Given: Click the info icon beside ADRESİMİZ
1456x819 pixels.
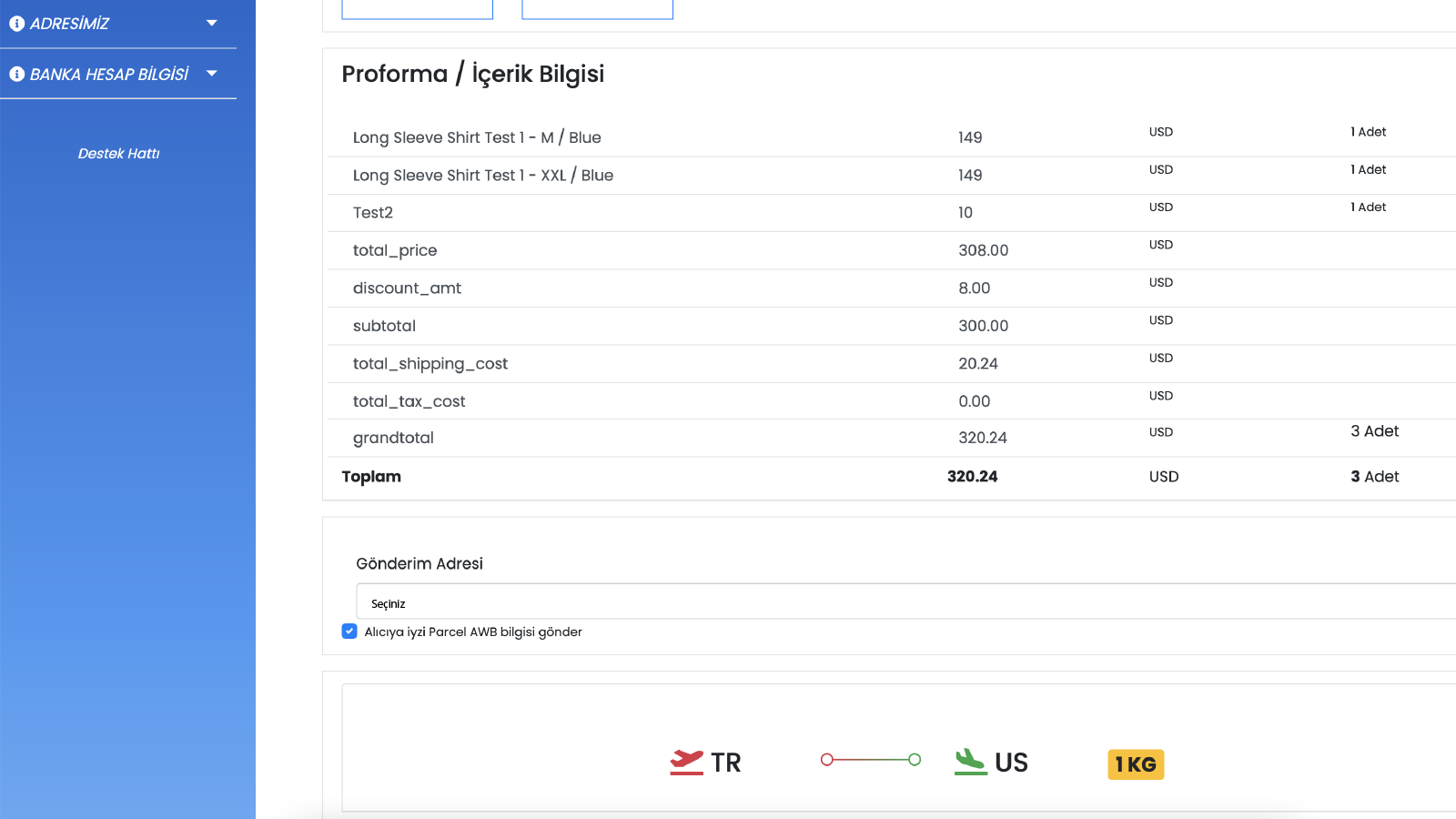Looking at the screenshot, I should 16,24.
